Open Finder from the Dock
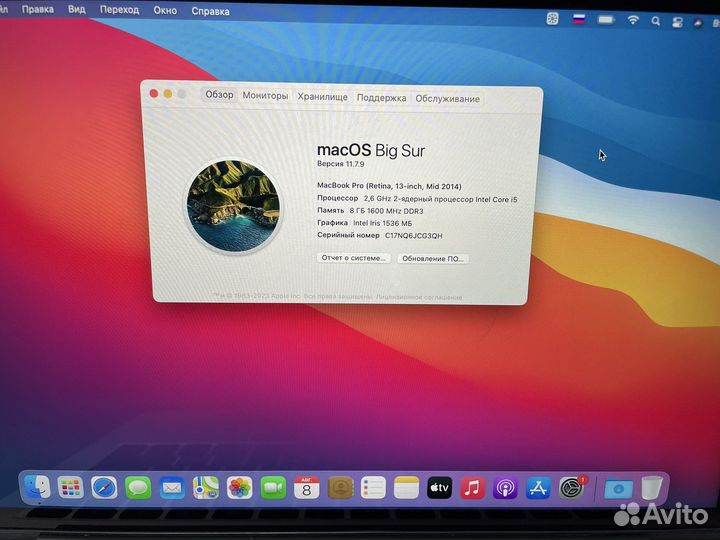The width and height of the screenshot is (720, 540). coord(37,487)
